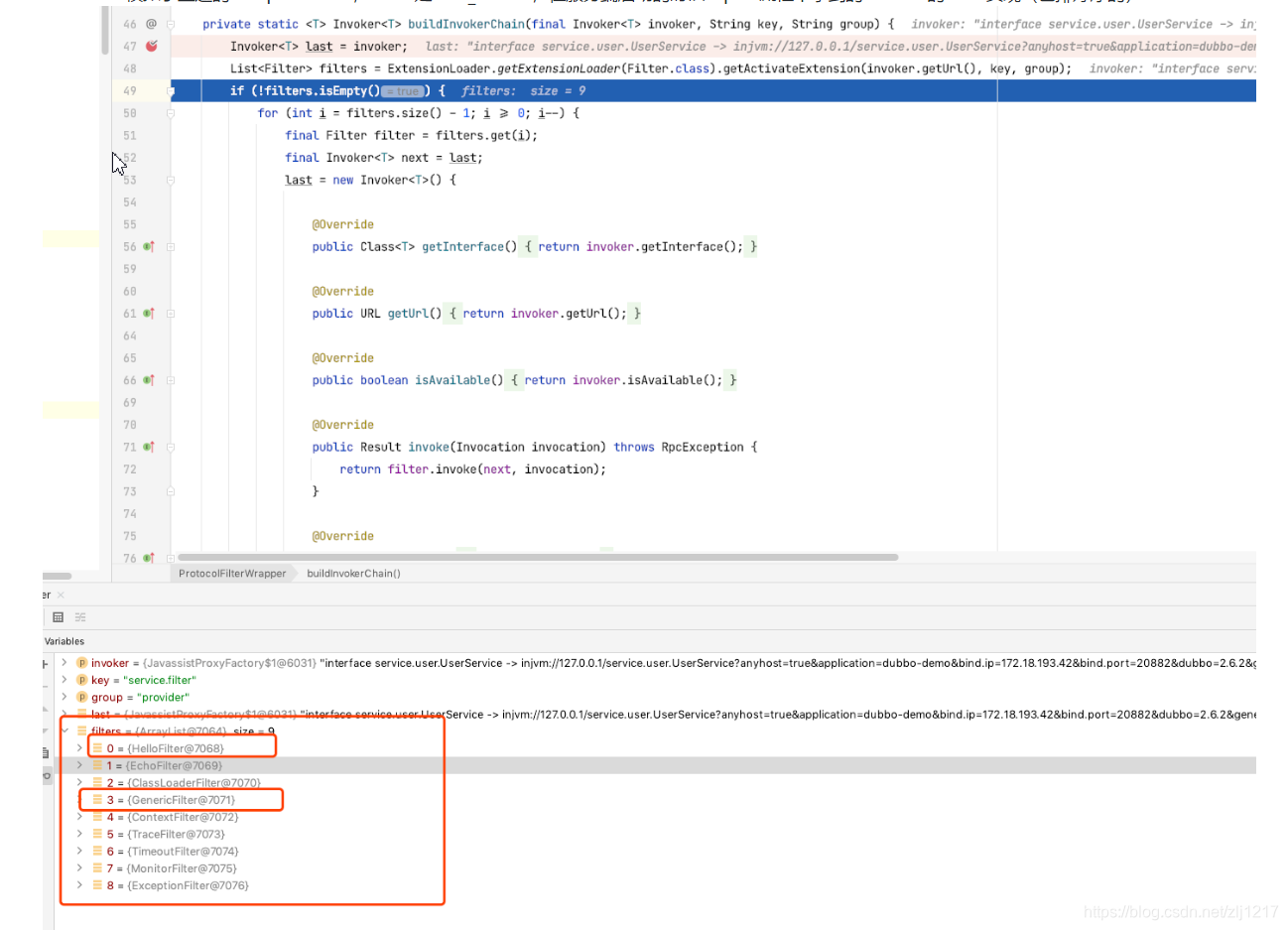Click the inline '= true' hint on line 49
This screenshot has width=1288, height=930.
404,91
